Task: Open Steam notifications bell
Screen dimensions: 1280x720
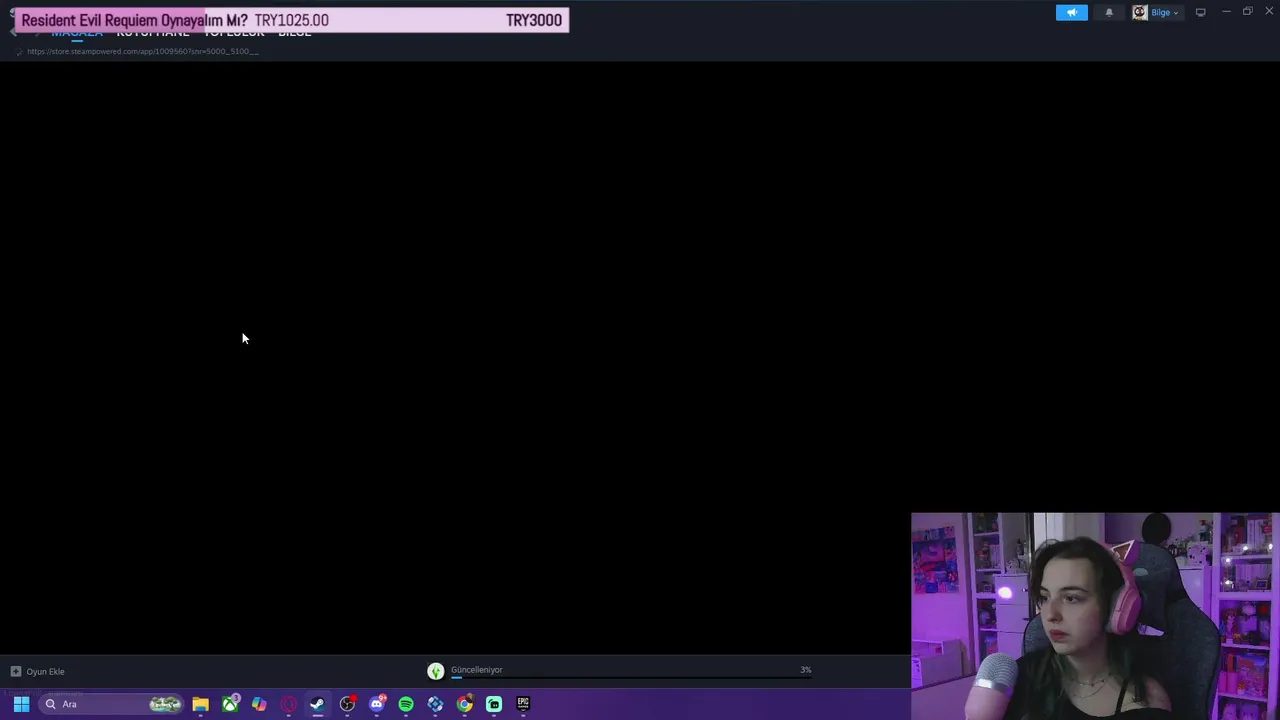Action: pyautogui.click(x=1109, y=12)
